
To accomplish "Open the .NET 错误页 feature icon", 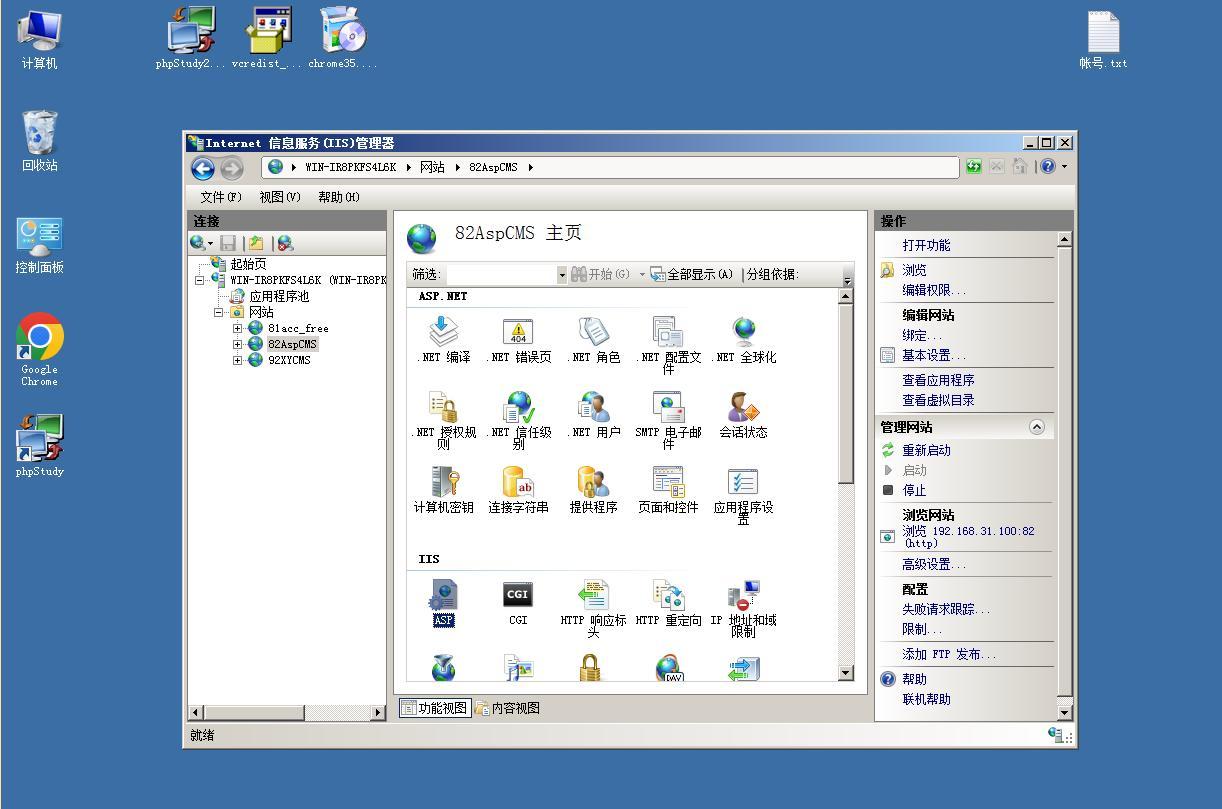I will pyautogui.click(x=518, y=340).
